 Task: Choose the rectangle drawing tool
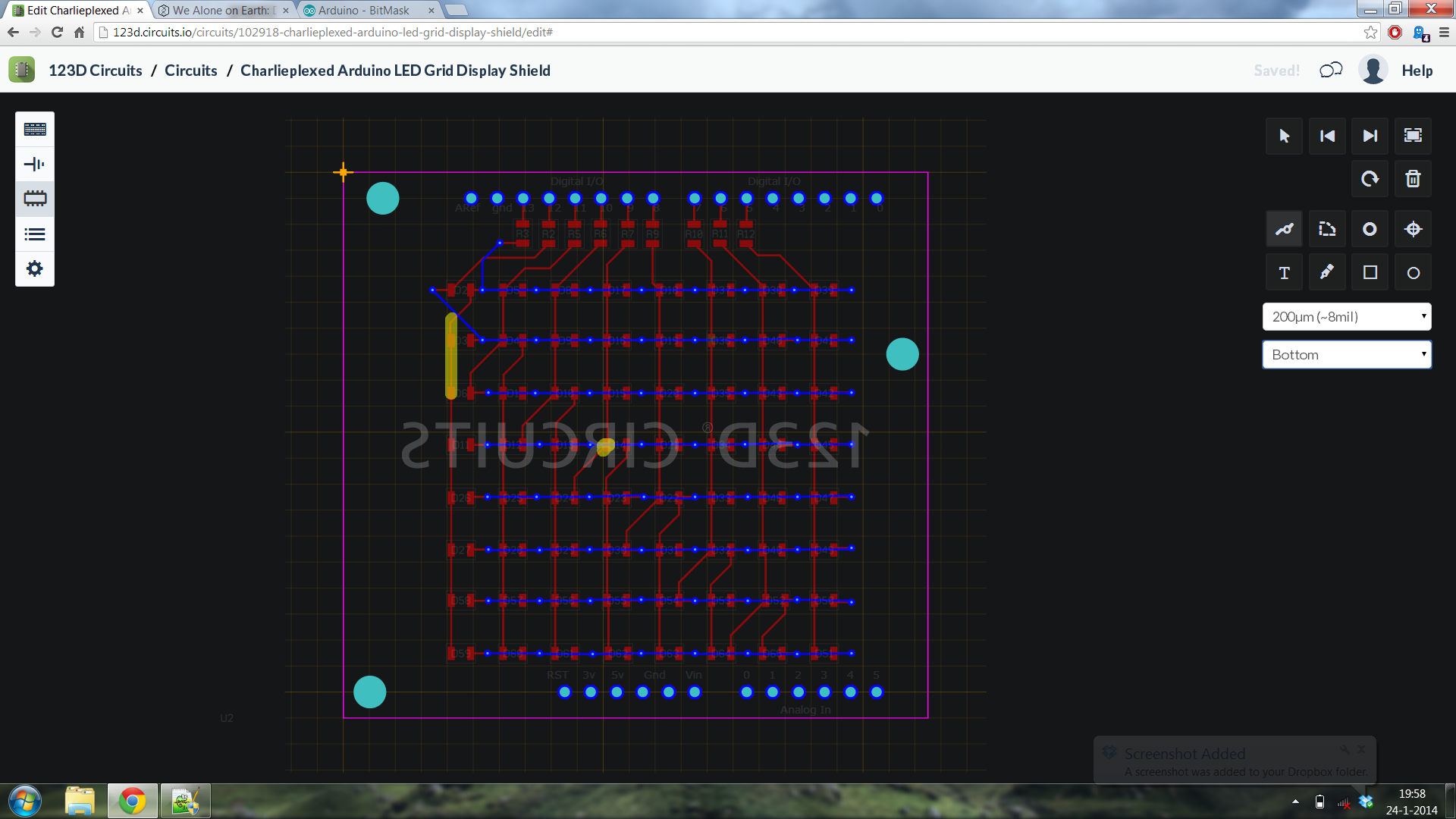point(1370,272)
